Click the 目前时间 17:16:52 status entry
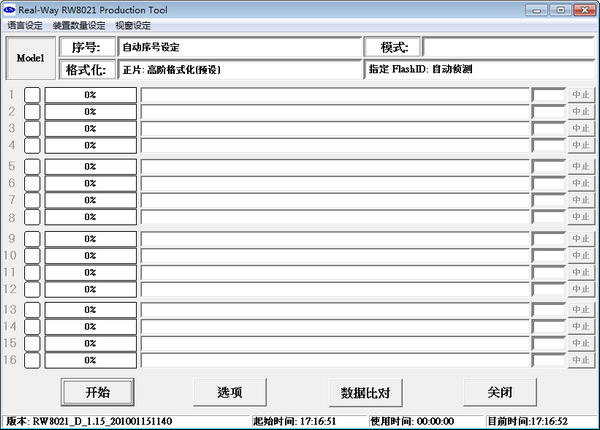Image resolution: width=600 pixels, height=430 pixels. coord(528,421)
